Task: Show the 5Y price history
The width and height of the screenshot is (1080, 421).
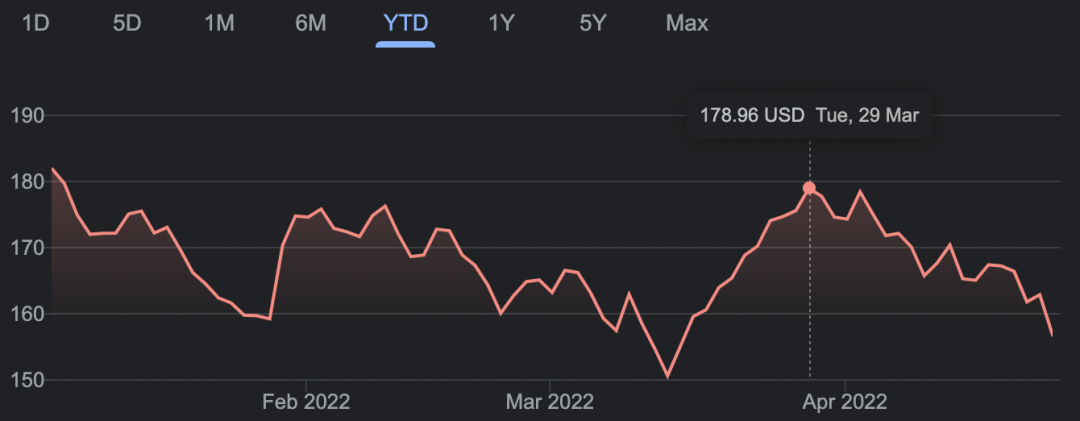Action: point(593,23)
